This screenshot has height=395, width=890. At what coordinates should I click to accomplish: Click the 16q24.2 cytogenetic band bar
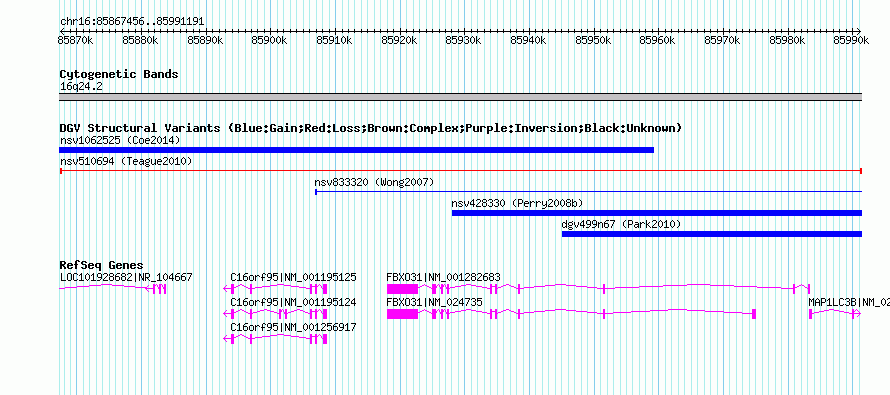[x=461, y=97]
